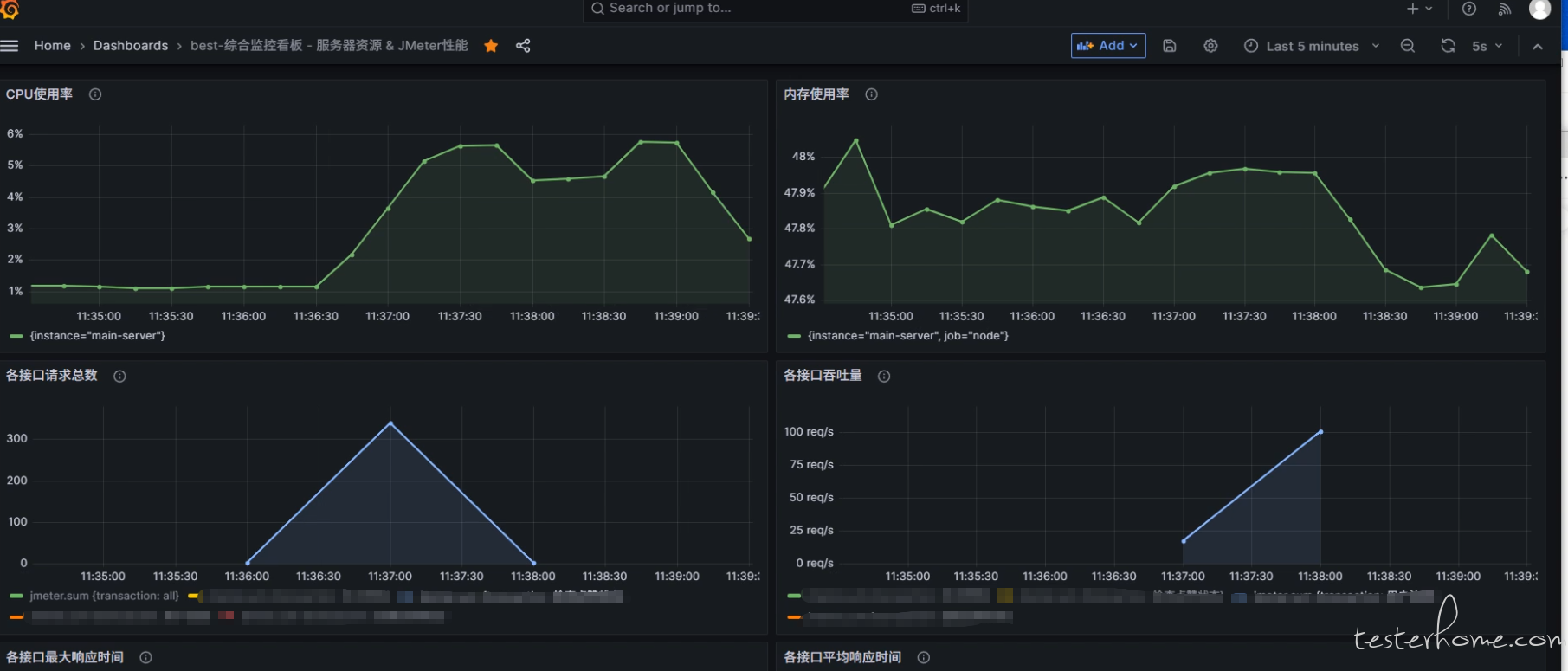Open the Last 5 minutes time picker
1568x671 pixels.
point(1311,46)
